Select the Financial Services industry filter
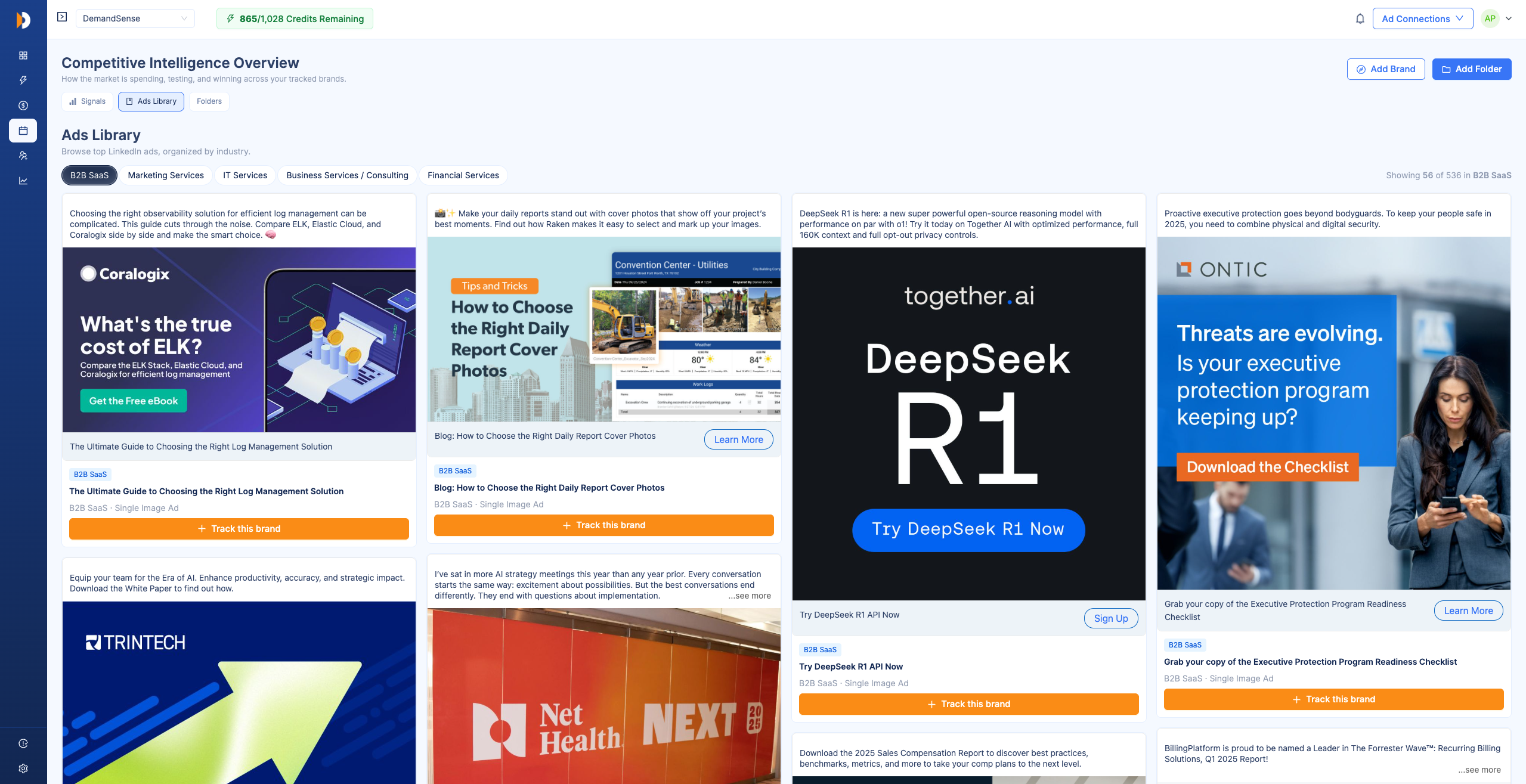The image size is (1526, 784). click(463, 175)
